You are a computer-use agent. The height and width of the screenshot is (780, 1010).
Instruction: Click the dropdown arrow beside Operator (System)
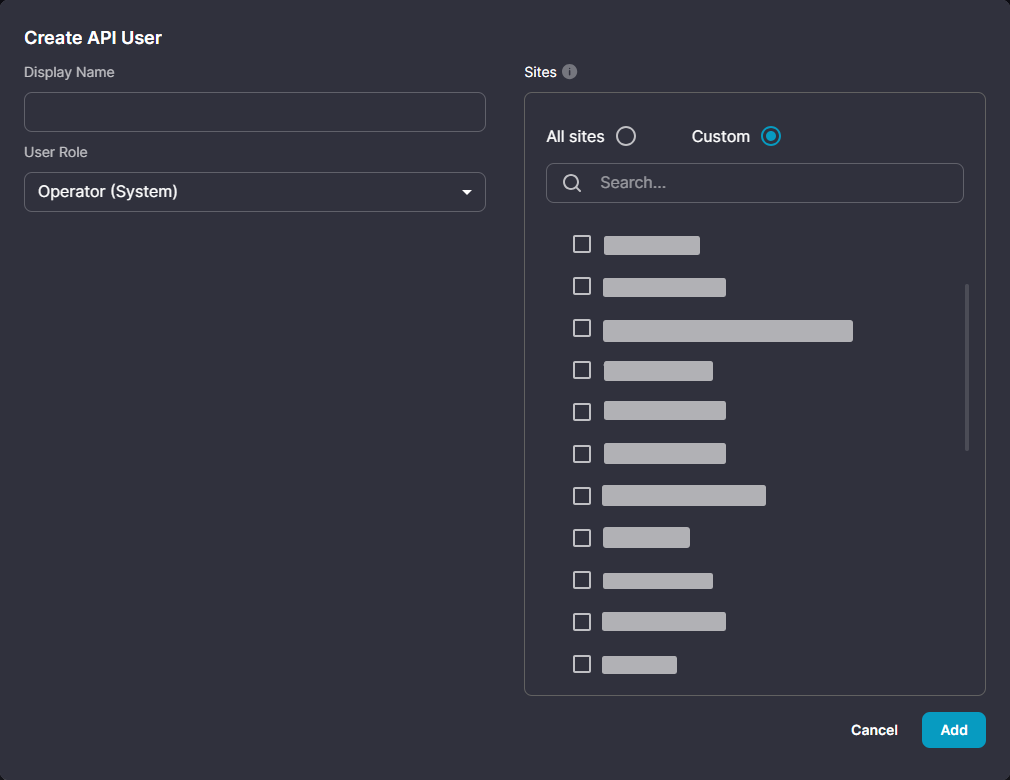click(x=466, y=192)
